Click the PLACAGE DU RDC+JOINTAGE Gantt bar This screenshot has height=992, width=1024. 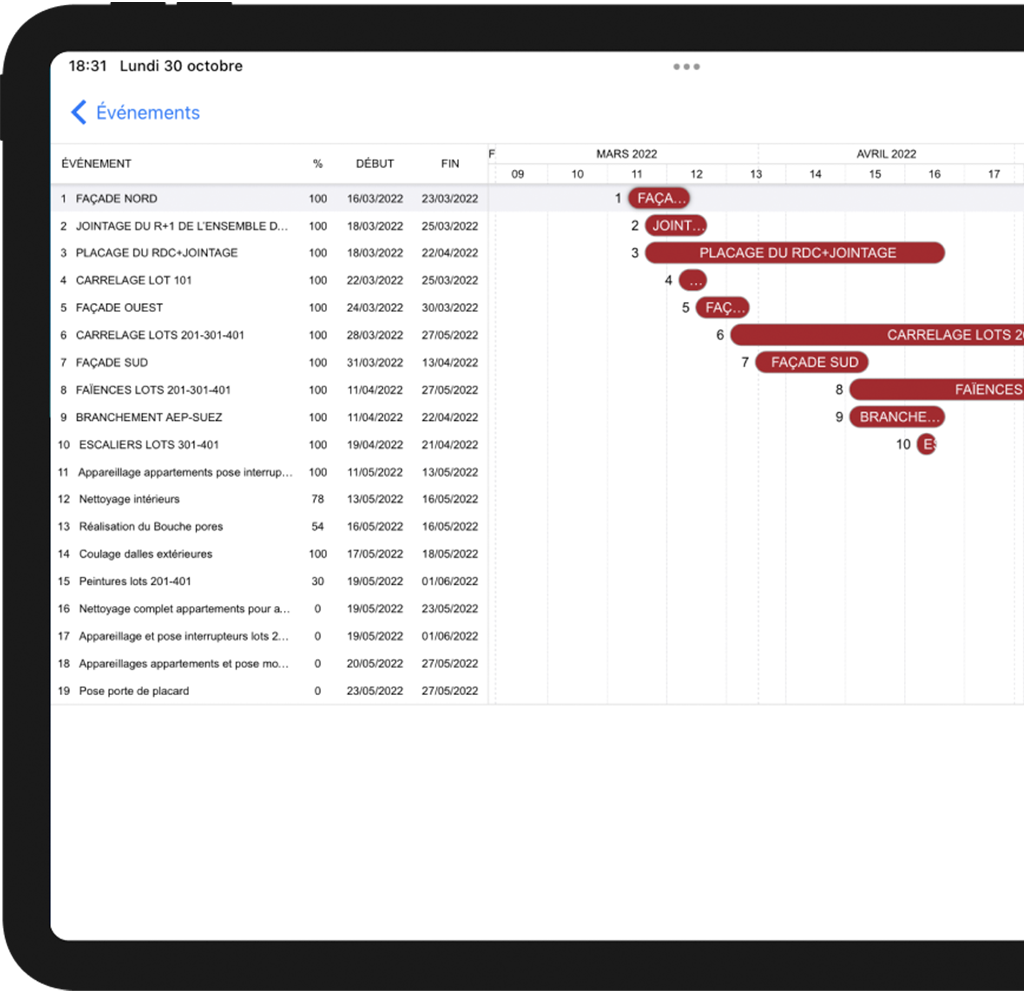(x=796, y=253)
